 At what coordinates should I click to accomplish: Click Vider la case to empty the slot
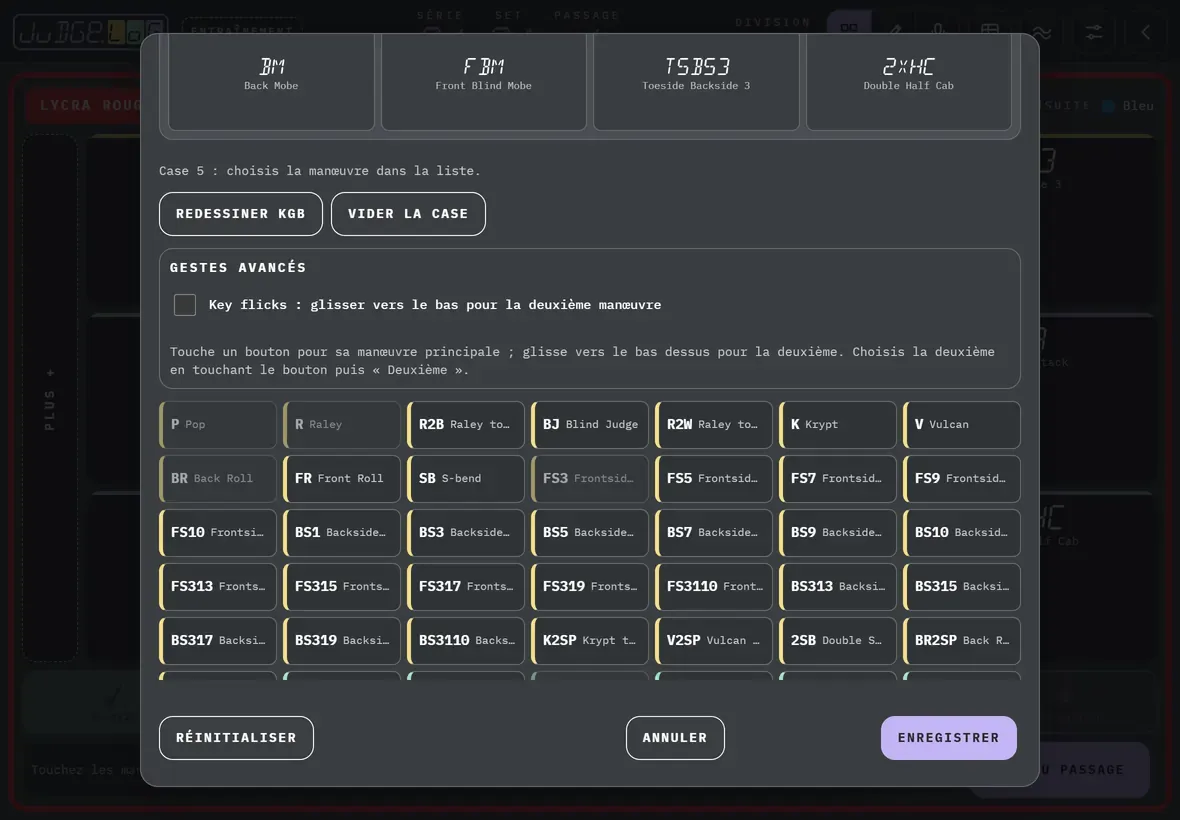point(408,214)
